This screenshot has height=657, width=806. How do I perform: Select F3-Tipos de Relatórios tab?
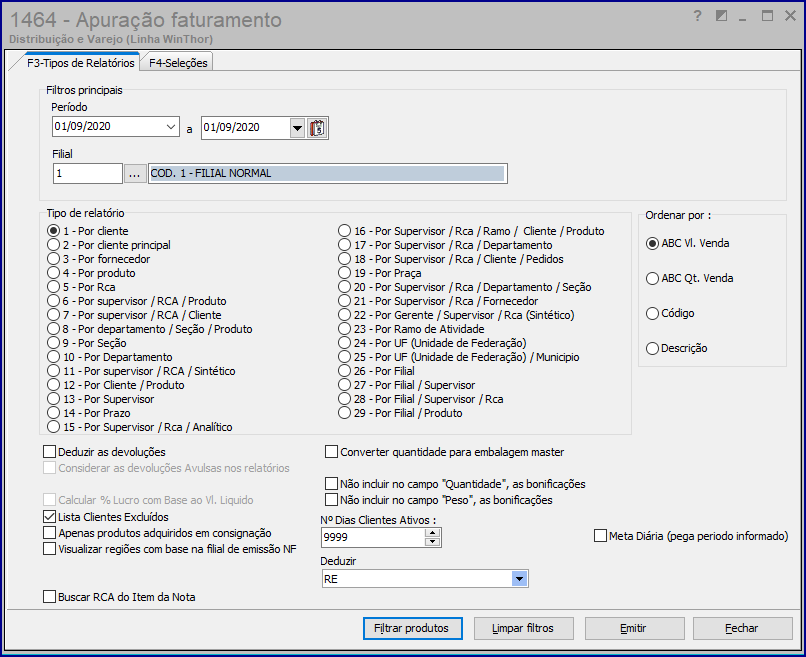click(81, 63)
